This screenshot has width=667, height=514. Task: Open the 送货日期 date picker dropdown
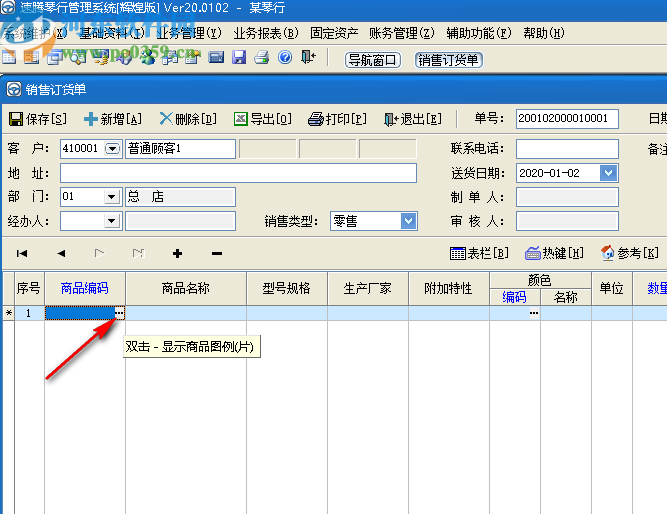point(608,173)
